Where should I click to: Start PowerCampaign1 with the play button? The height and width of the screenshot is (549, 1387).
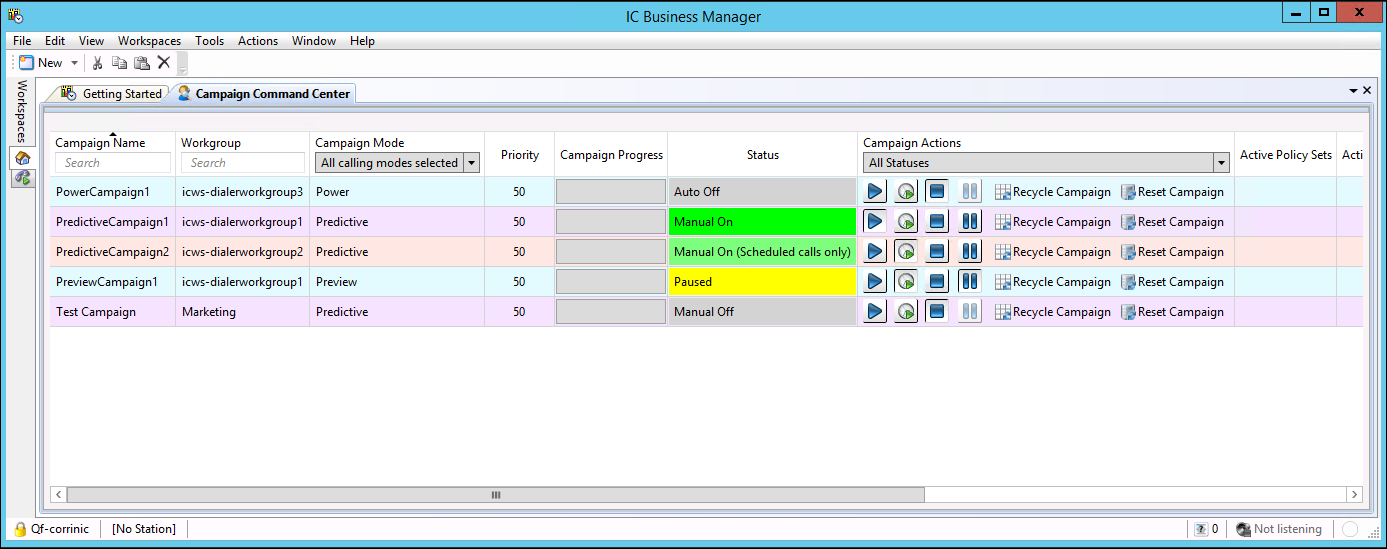point(875,192)
